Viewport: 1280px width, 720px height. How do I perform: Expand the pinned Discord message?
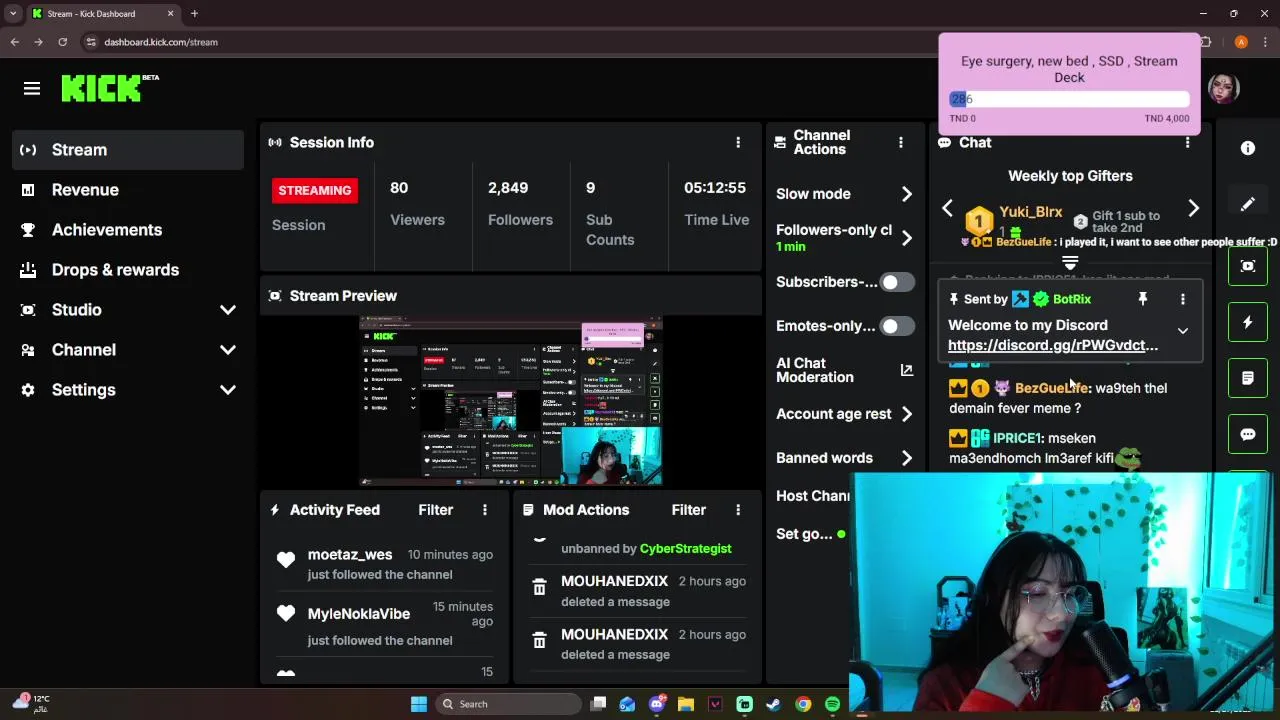(1182, 331)
